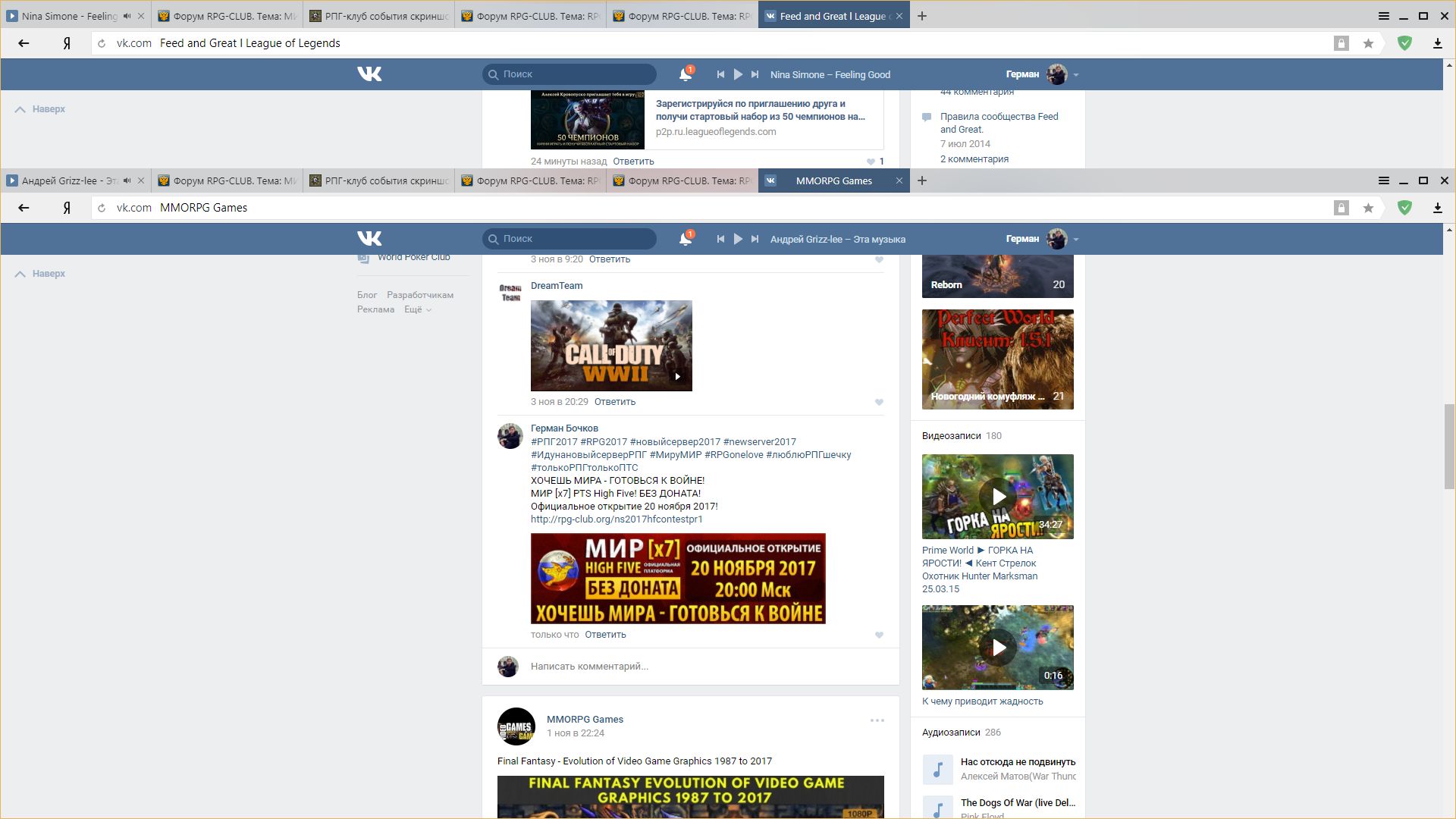Bookmark MMORPG Games page with star icon
The height and width of the screenshot is (819, 1456).
(x=1368, y=208)
